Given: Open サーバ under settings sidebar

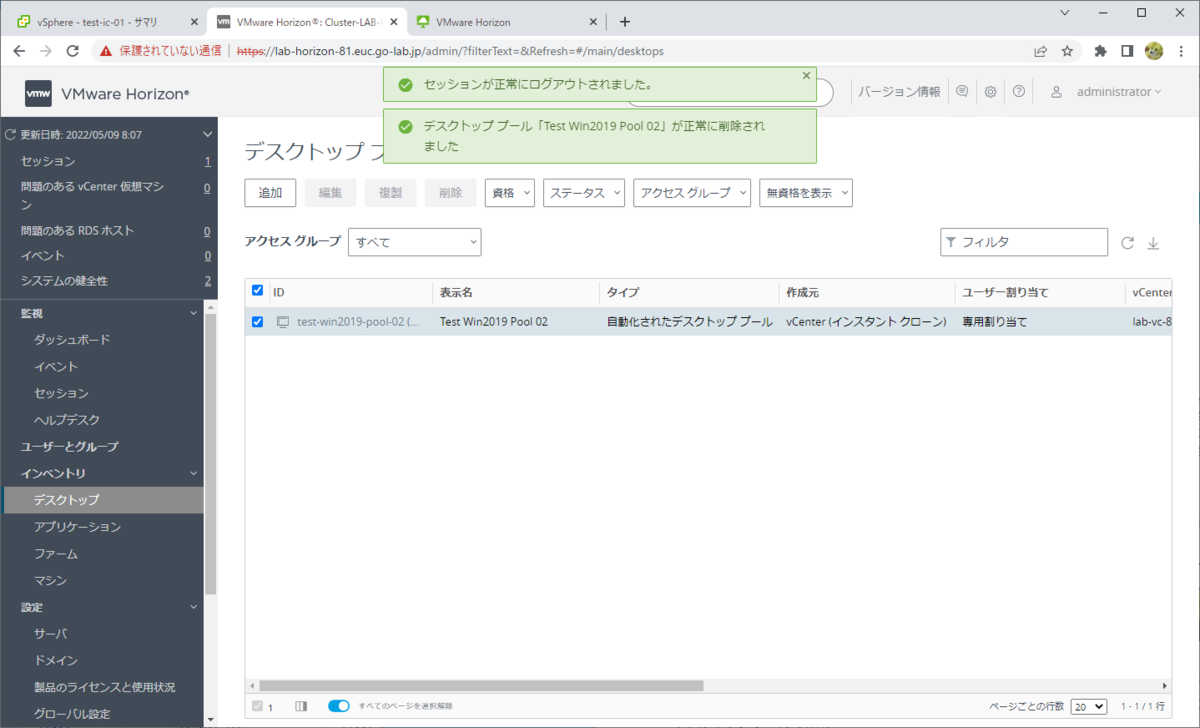Looking at the screenshot, I should coord(51,634).
